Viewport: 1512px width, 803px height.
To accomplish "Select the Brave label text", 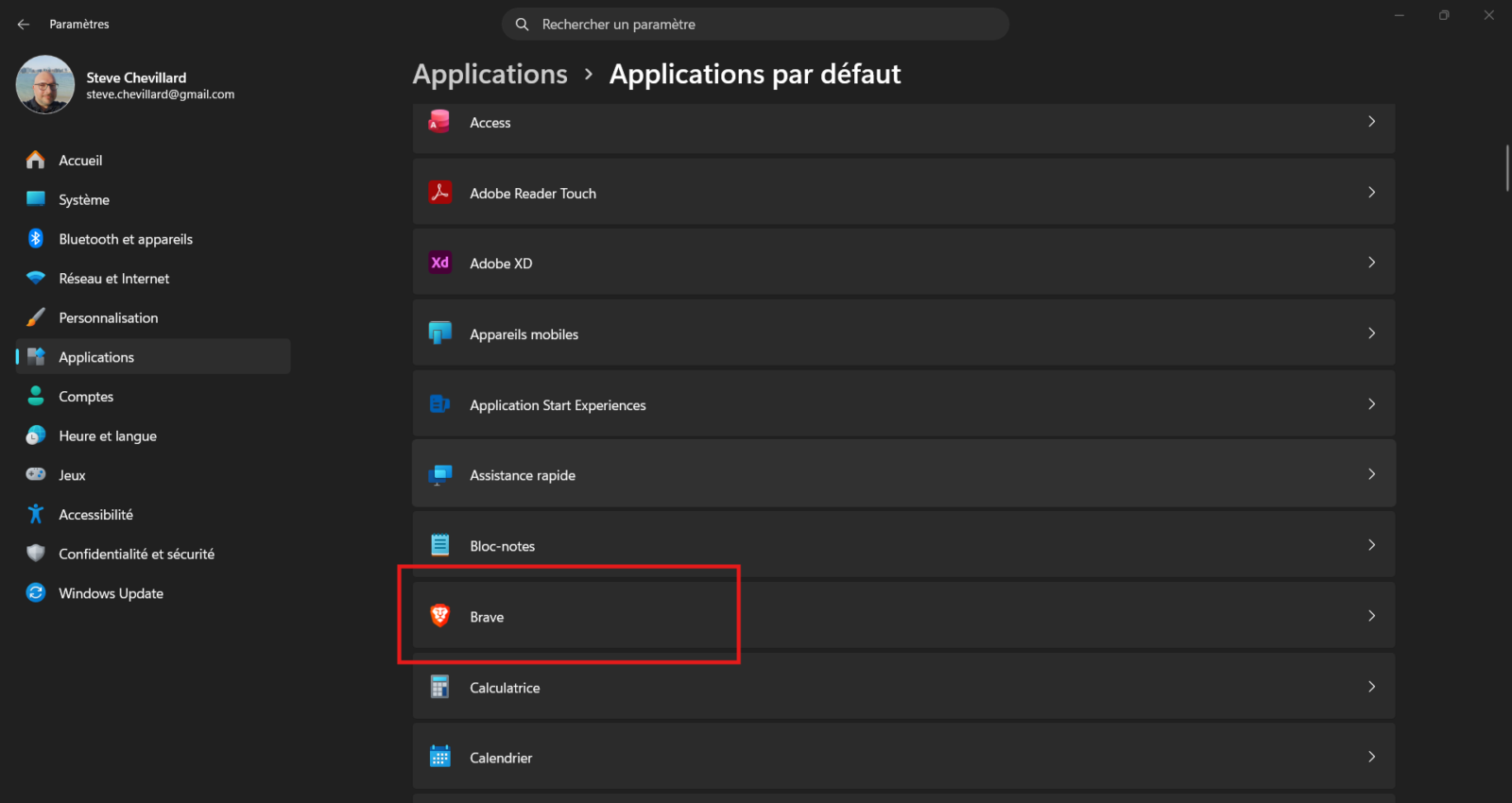I will [x=487, y=617].
